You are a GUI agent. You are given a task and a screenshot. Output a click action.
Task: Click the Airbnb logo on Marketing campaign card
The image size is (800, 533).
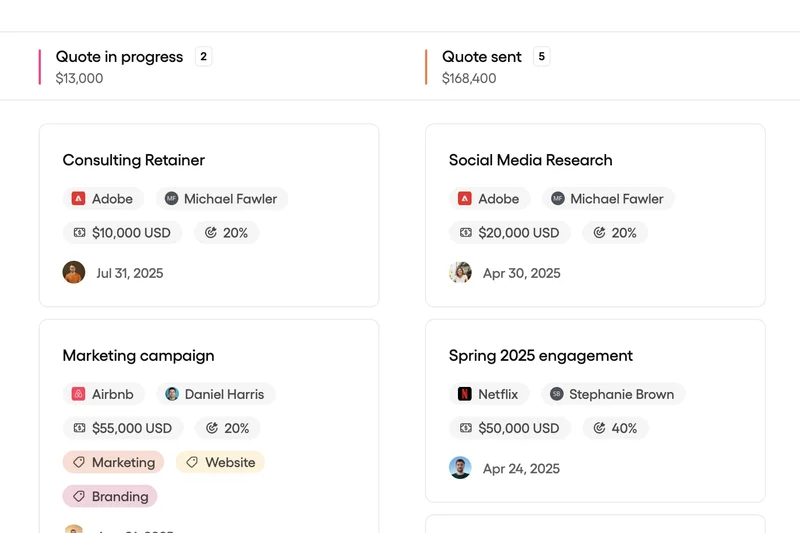pos(78,395)
